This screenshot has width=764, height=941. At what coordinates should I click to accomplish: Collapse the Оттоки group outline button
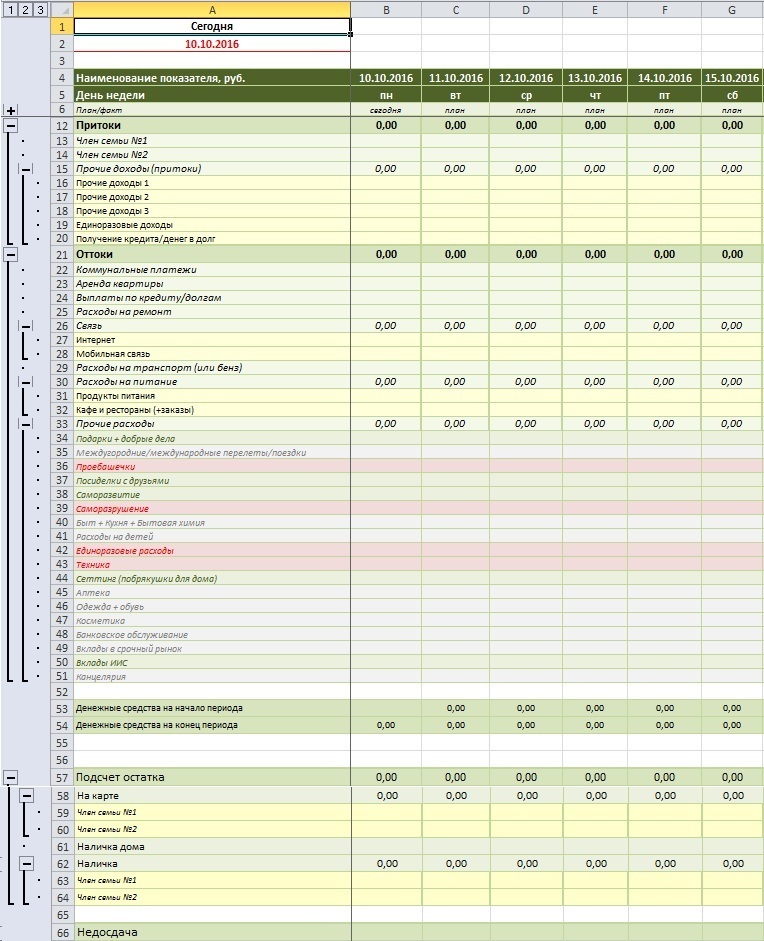coord(11,254)
